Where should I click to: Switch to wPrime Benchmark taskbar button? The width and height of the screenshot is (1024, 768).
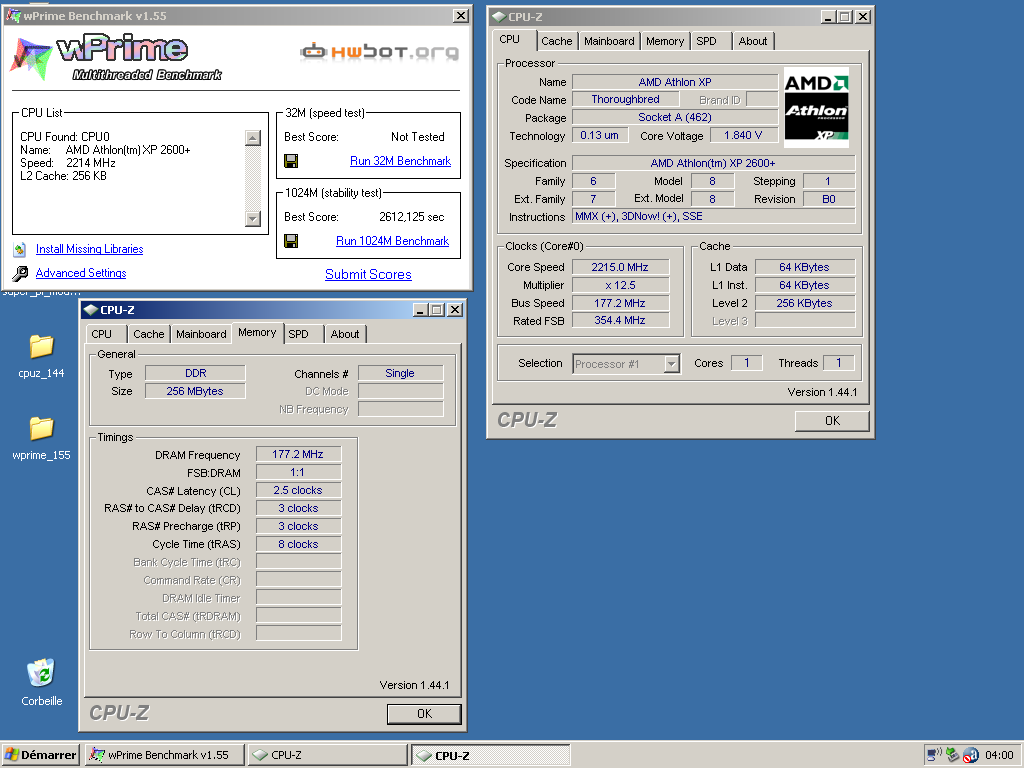[x=165, y=755]
